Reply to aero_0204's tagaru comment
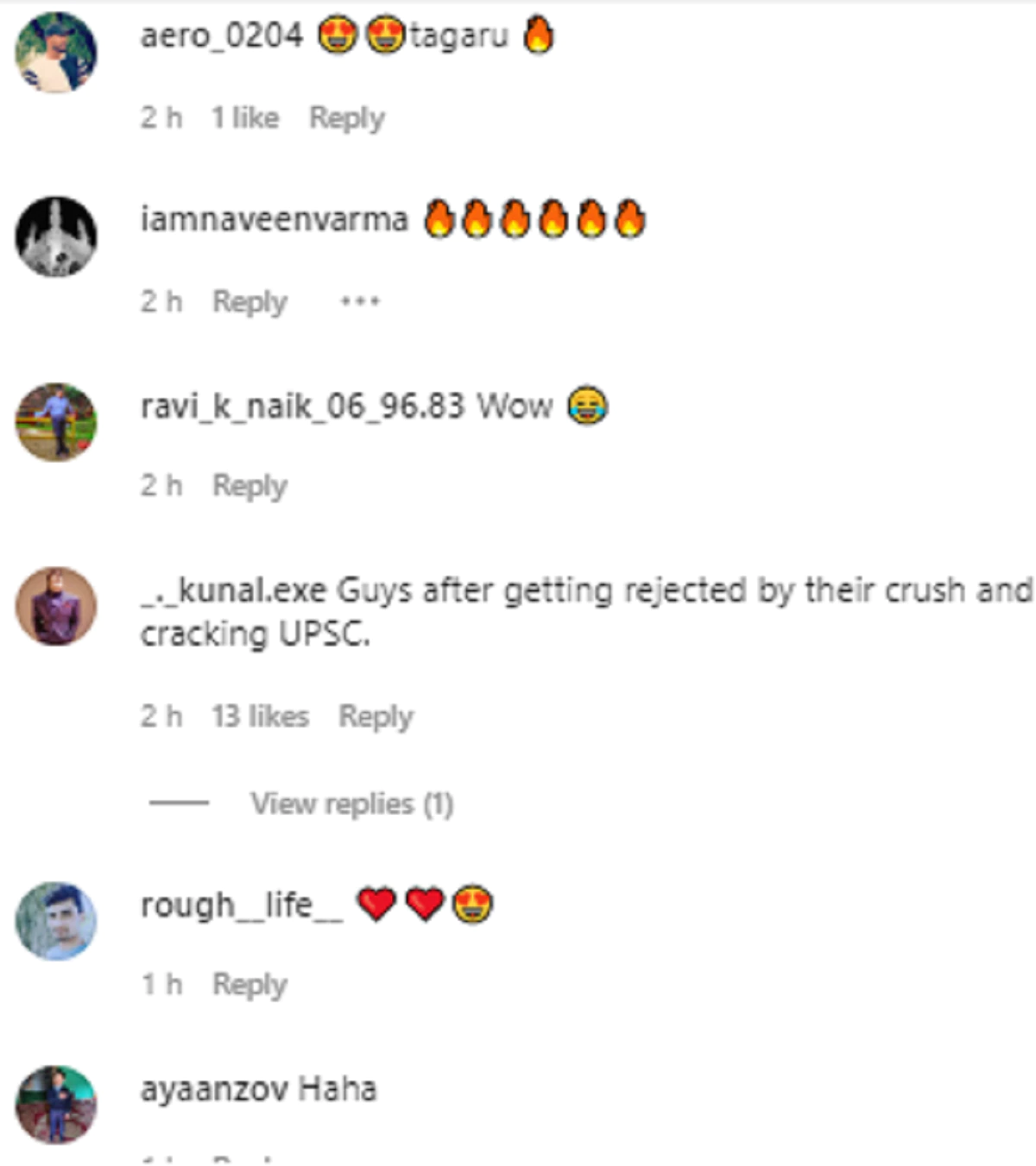 tap(347, 118)
